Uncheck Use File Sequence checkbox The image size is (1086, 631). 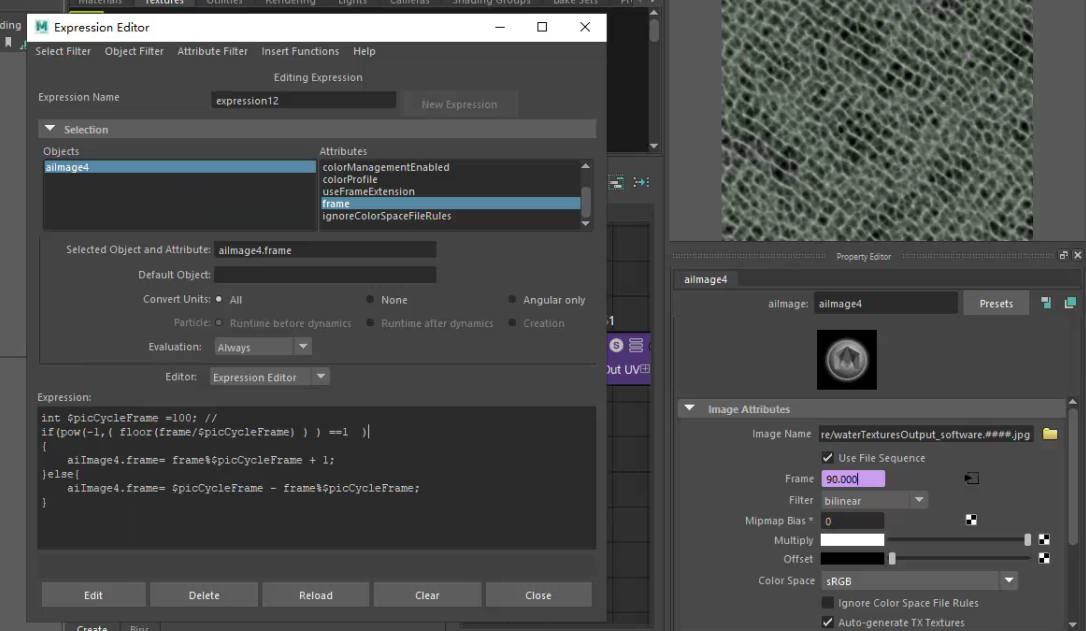[x=828, y=458]
